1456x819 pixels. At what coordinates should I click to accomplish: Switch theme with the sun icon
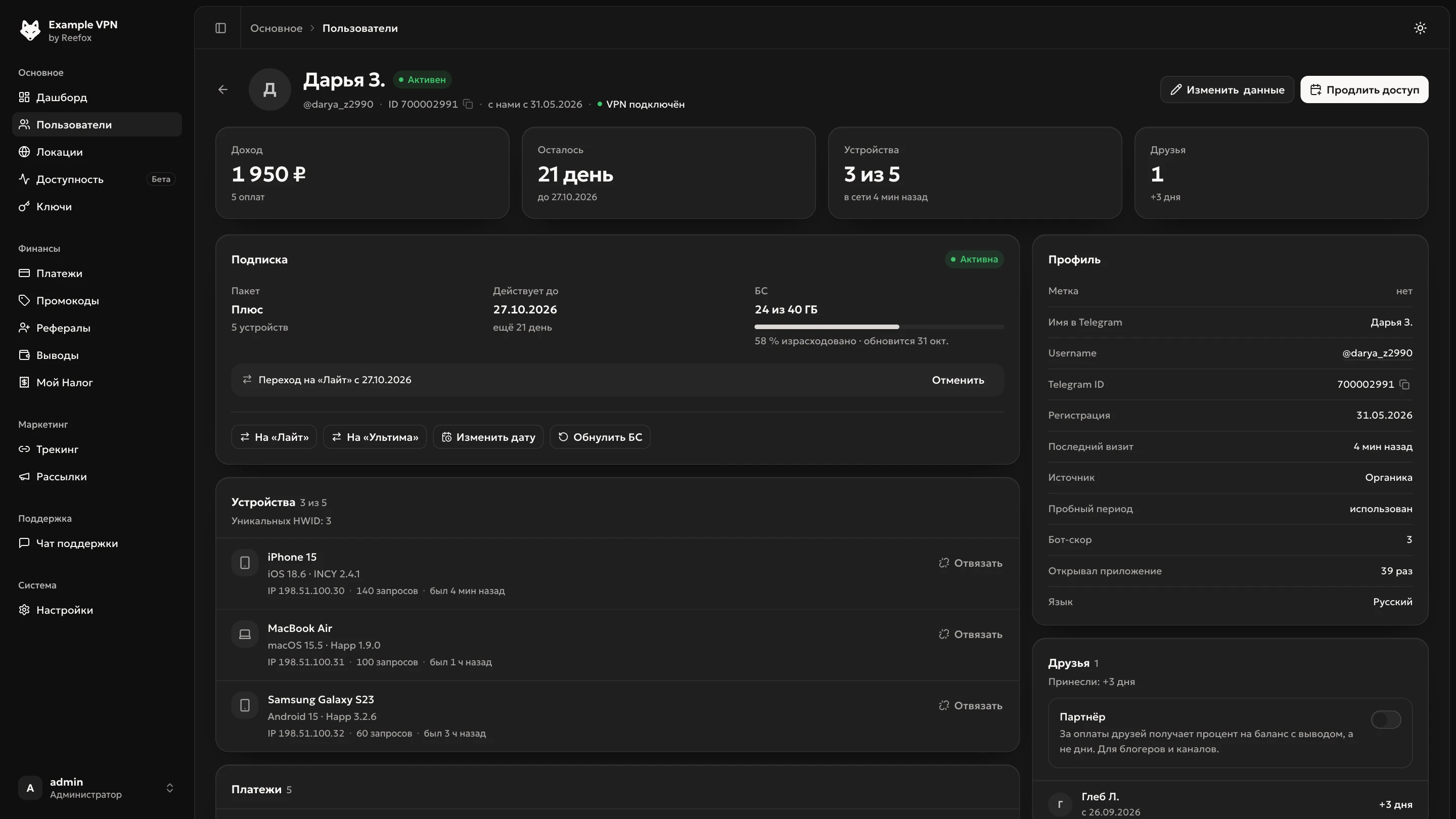point(1420,28)
